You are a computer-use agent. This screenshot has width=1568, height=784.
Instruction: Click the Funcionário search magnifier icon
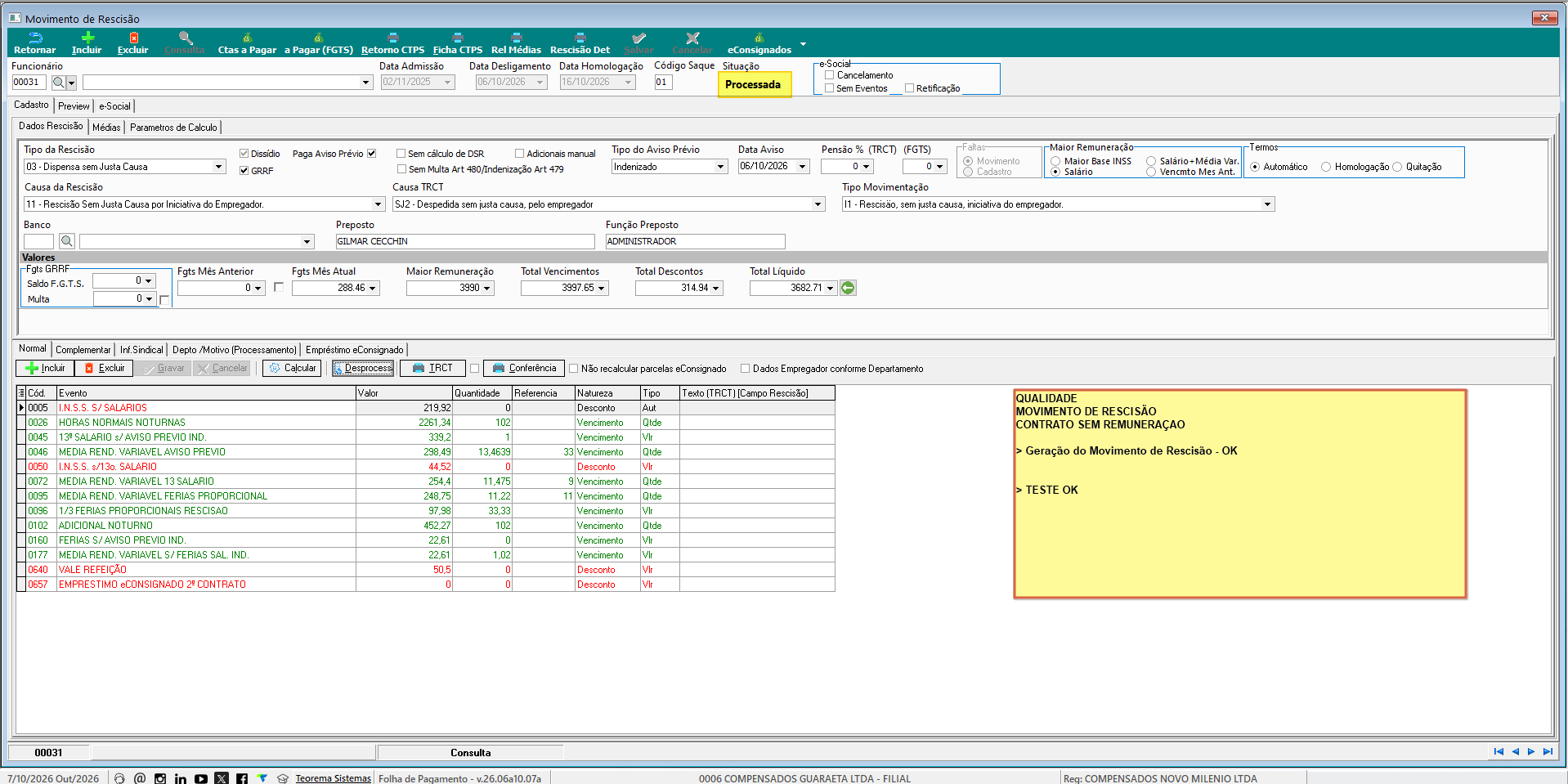tap(58, 83)
